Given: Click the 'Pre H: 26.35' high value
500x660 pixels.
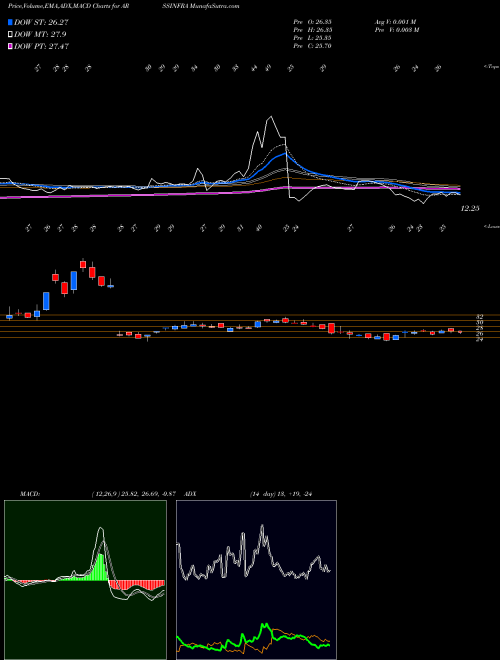Looking at the screenshot, I should 313,30.
